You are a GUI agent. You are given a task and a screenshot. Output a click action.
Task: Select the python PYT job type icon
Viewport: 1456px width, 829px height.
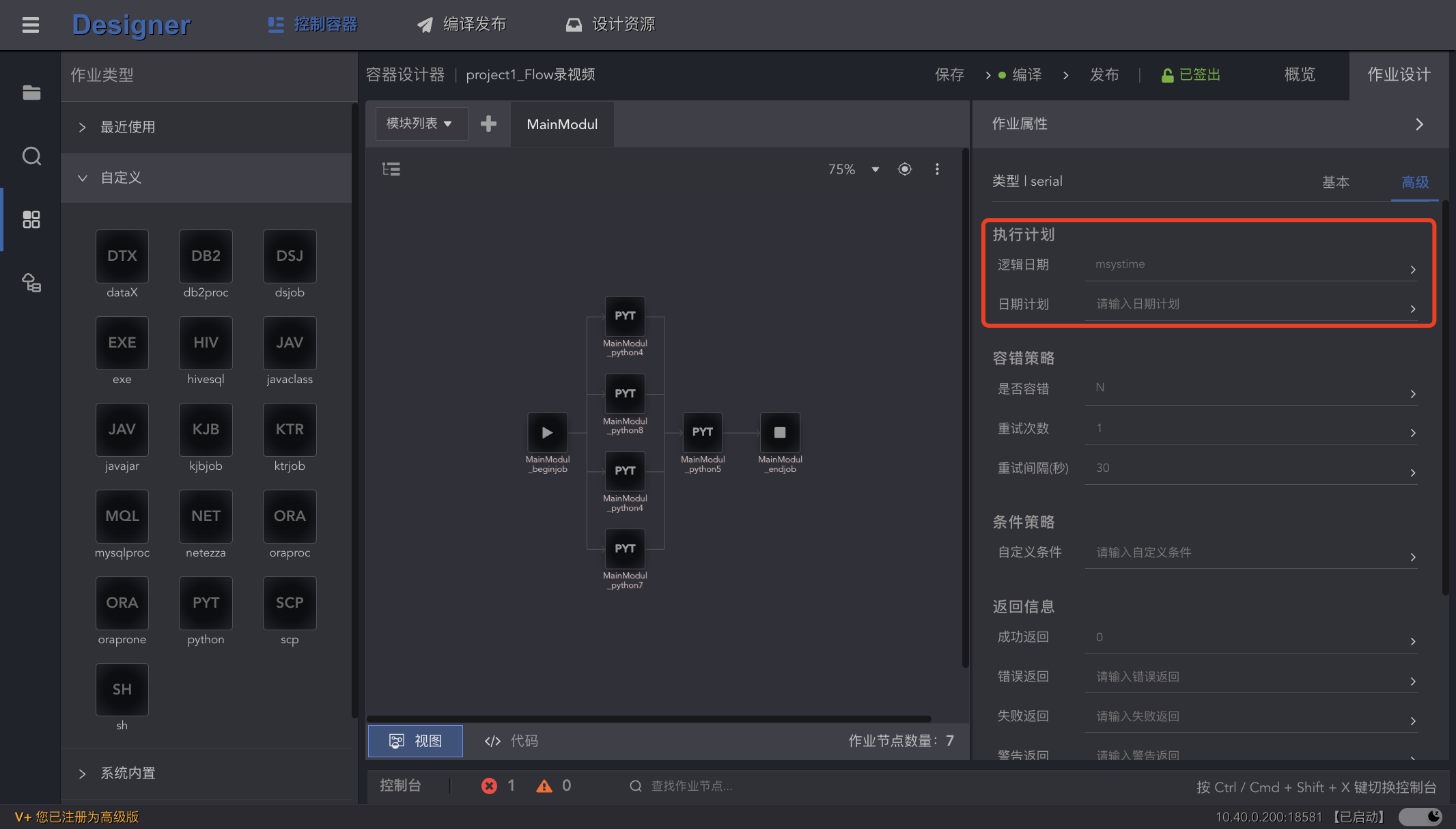pos(206,603)
